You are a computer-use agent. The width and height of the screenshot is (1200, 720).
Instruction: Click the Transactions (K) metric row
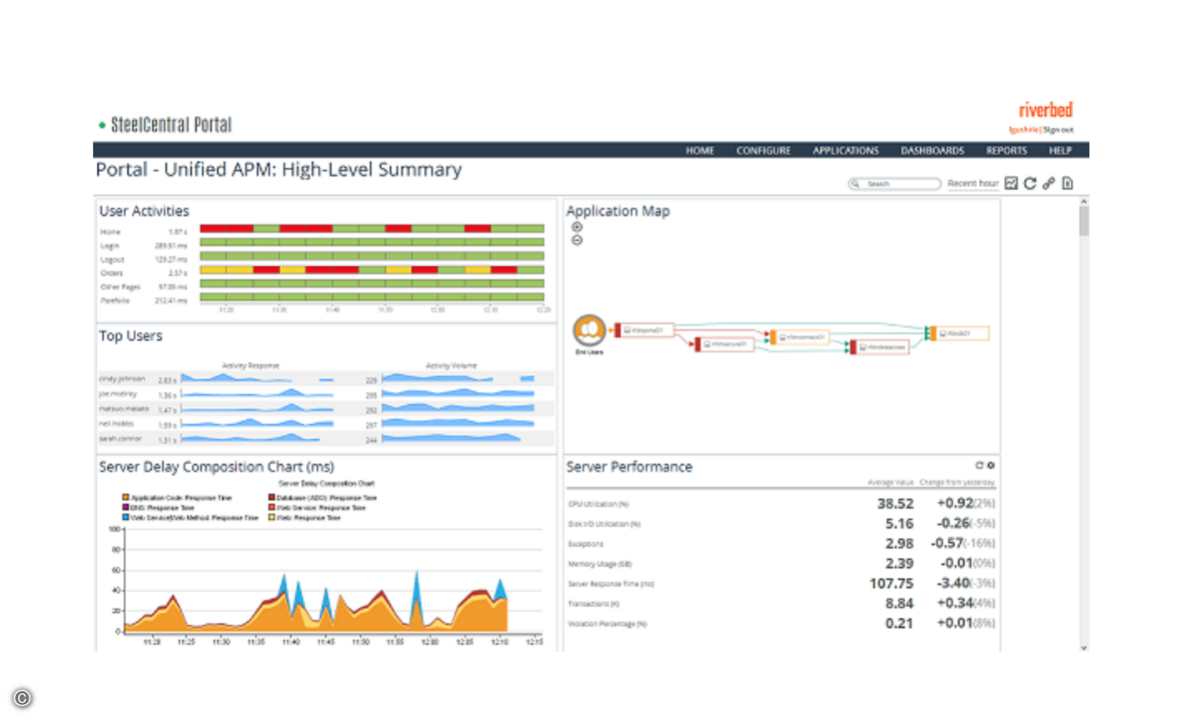(x=782, y=604)
